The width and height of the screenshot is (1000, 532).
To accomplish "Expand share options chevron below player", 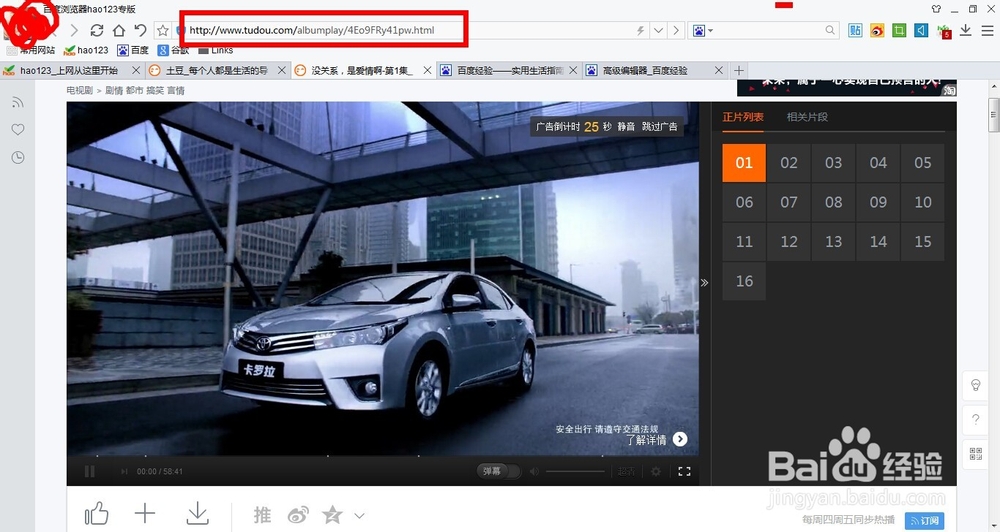I will pos(360,515).
